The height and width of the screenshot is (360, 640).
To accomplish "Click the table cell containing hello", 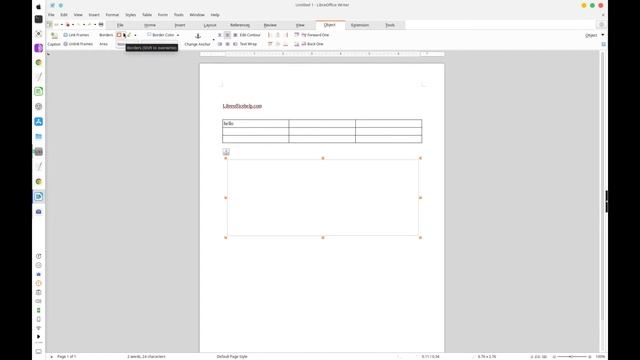I will pyautogui.click(x=256, y=123).
